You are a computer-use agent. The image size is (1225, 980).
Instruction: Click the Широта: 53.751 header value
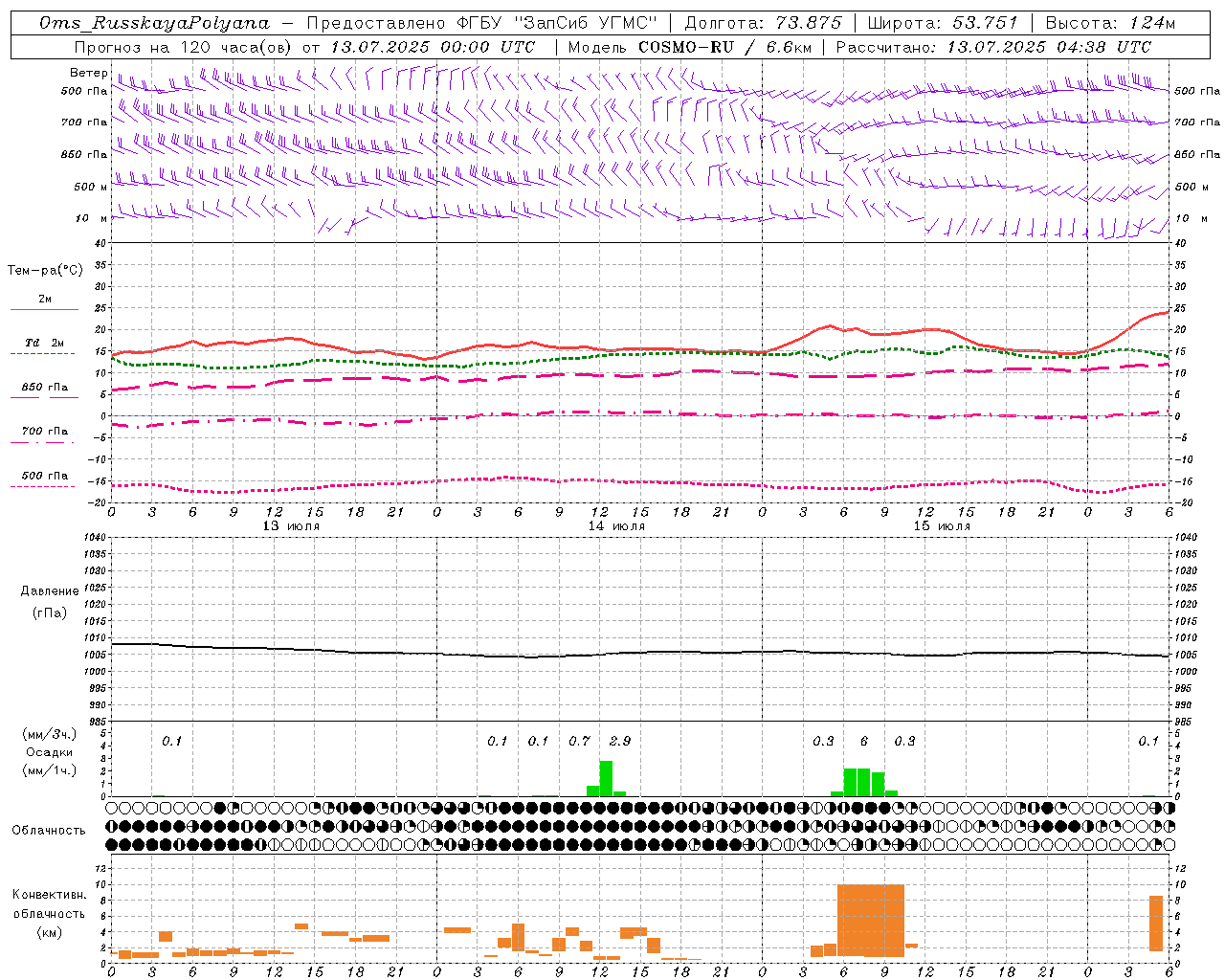point(943,23)
